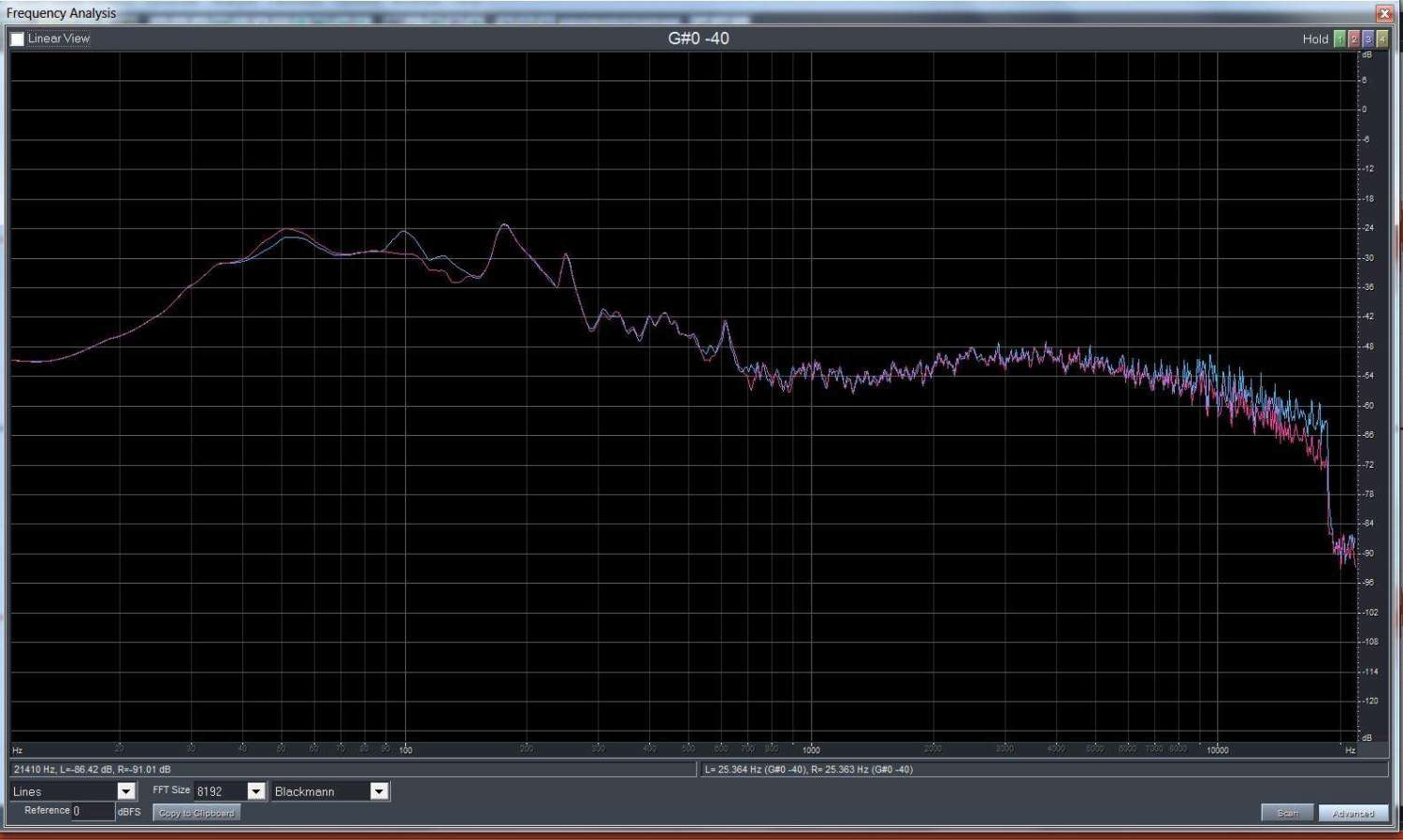Click the G#0 -40 note readout
Viewport: 1403px width, 840px height.
tap(698, 38)
